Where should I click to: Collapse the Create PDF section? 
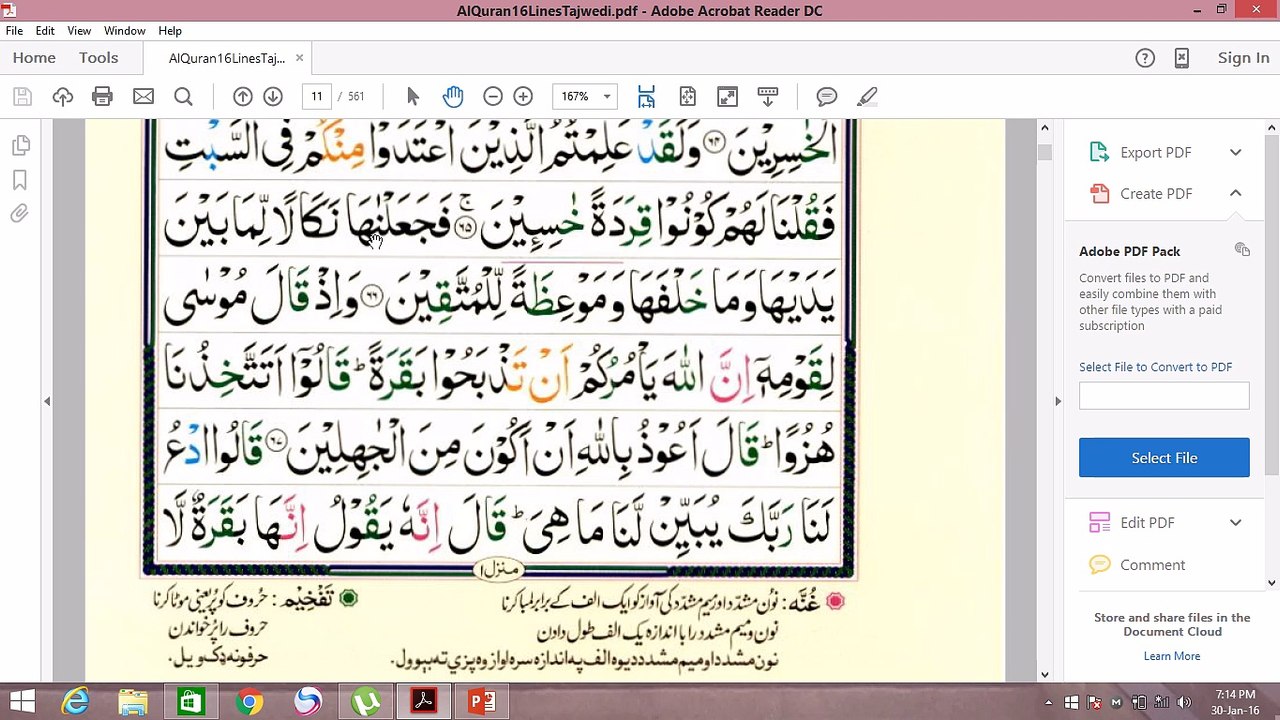point(1236,193)
